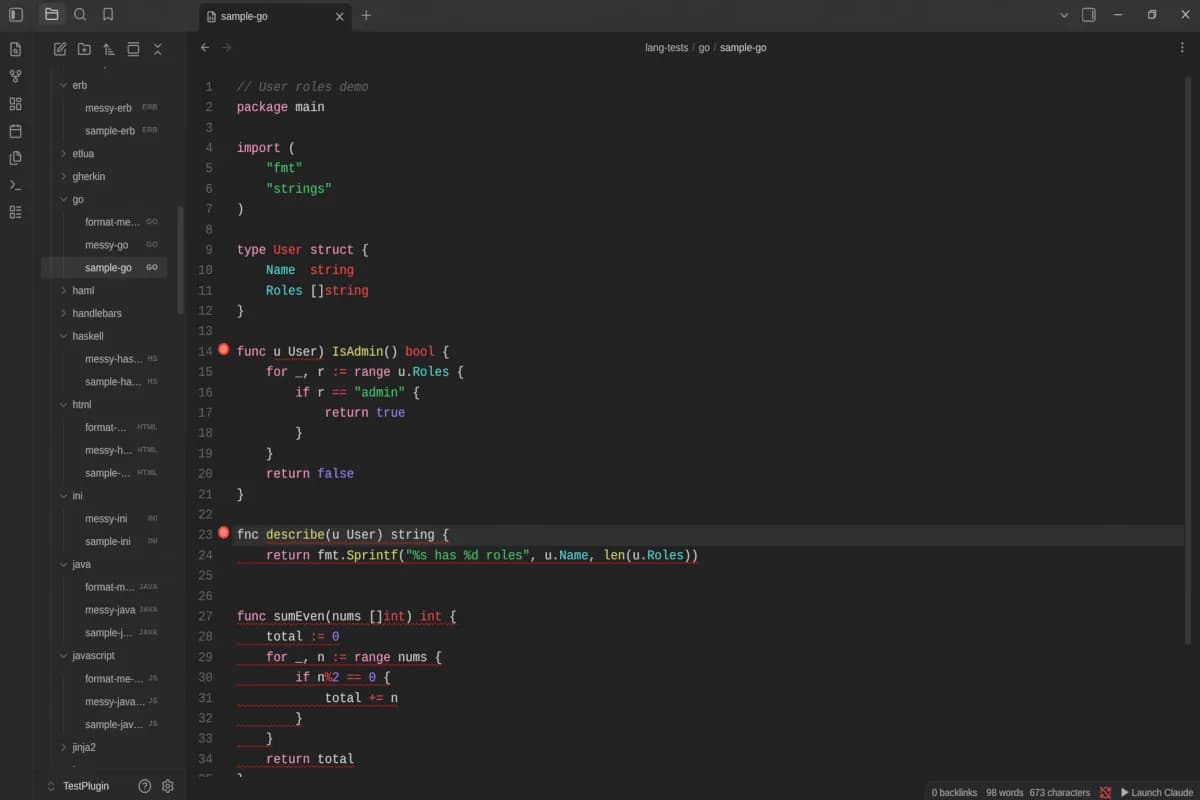Click line number 27 in the gutter
The image size is (1200, 800).
pos(205,616)
